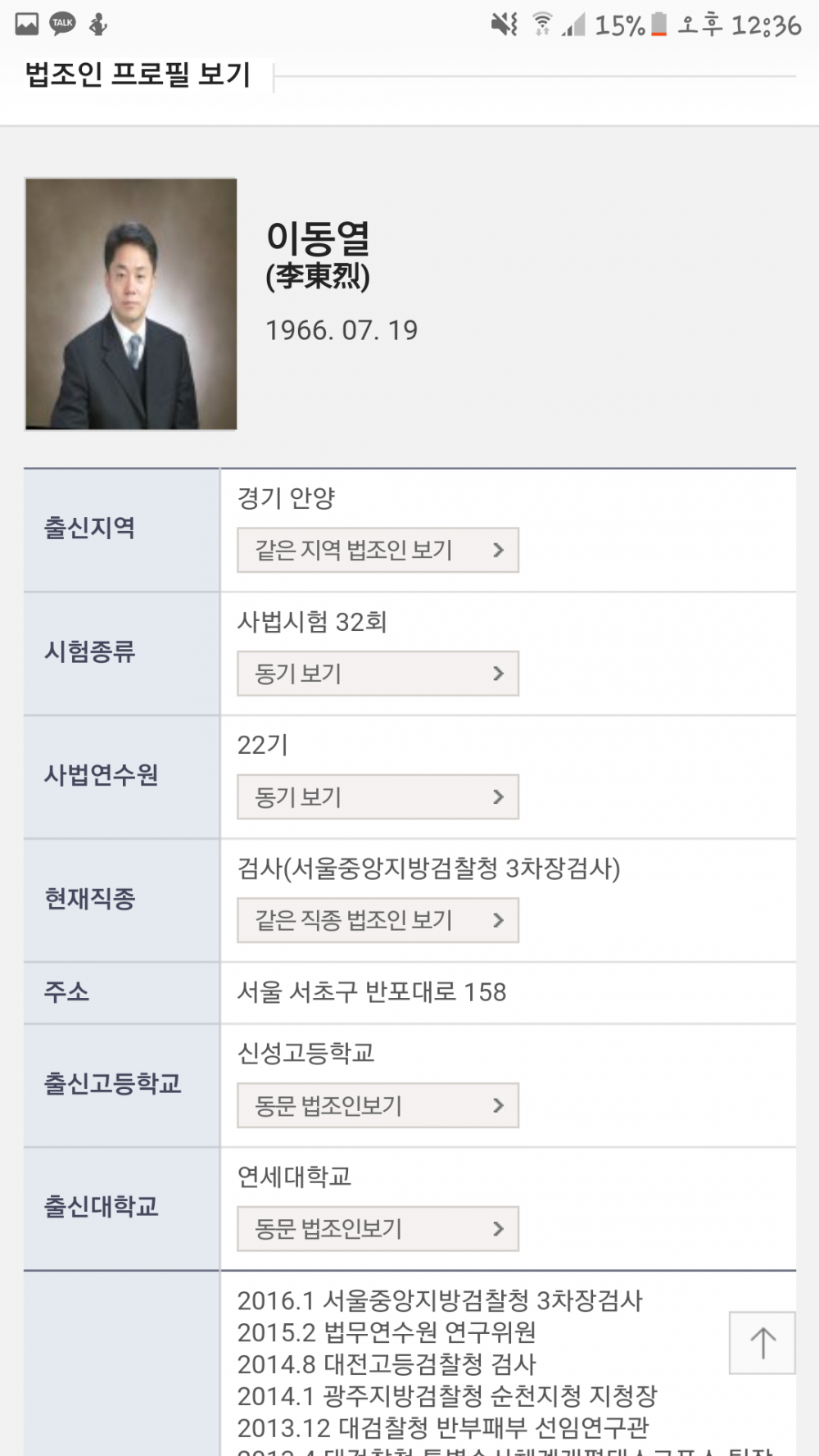Tap the 법조인 프로필 보기 header title

[x=138, y=75]
